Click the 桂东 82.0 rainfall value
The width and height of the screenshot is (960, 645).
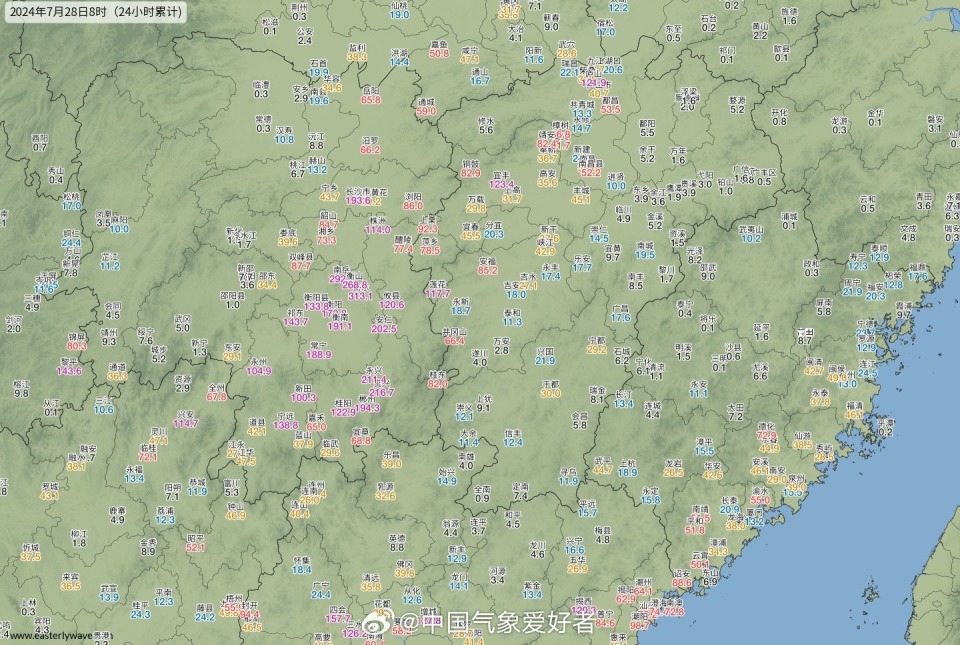pyautogui.click(x=437, y=379)
